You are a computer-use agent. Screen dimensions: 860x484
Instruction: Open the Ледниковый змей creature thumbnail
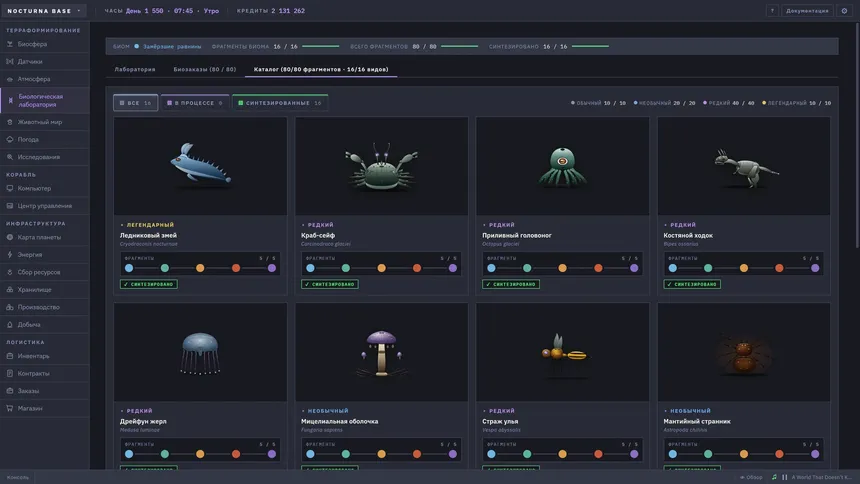tap(200, 166)
